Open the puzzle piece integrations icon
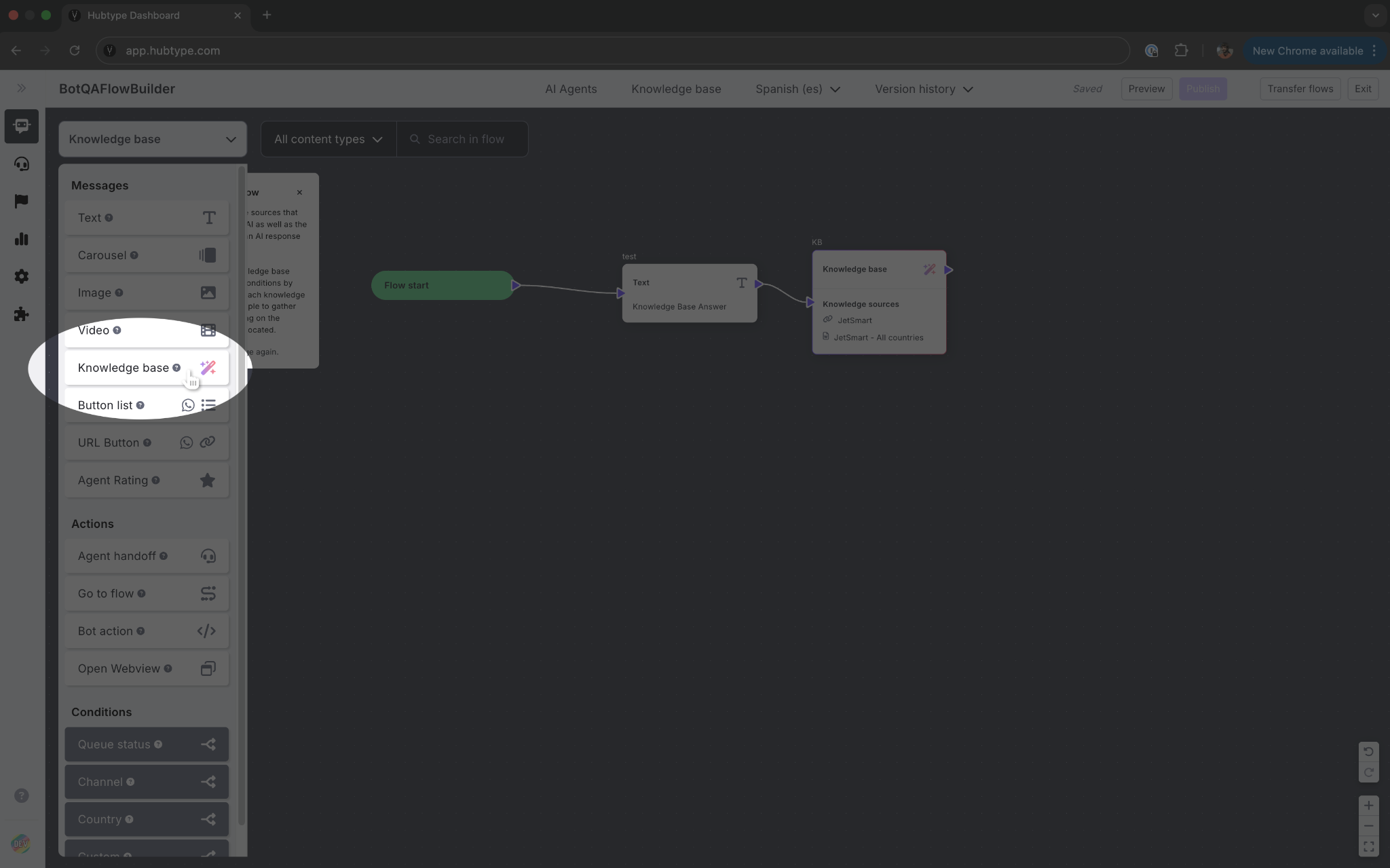The height and width of the screenshot is (868, 1390). (x=22, y=314)
